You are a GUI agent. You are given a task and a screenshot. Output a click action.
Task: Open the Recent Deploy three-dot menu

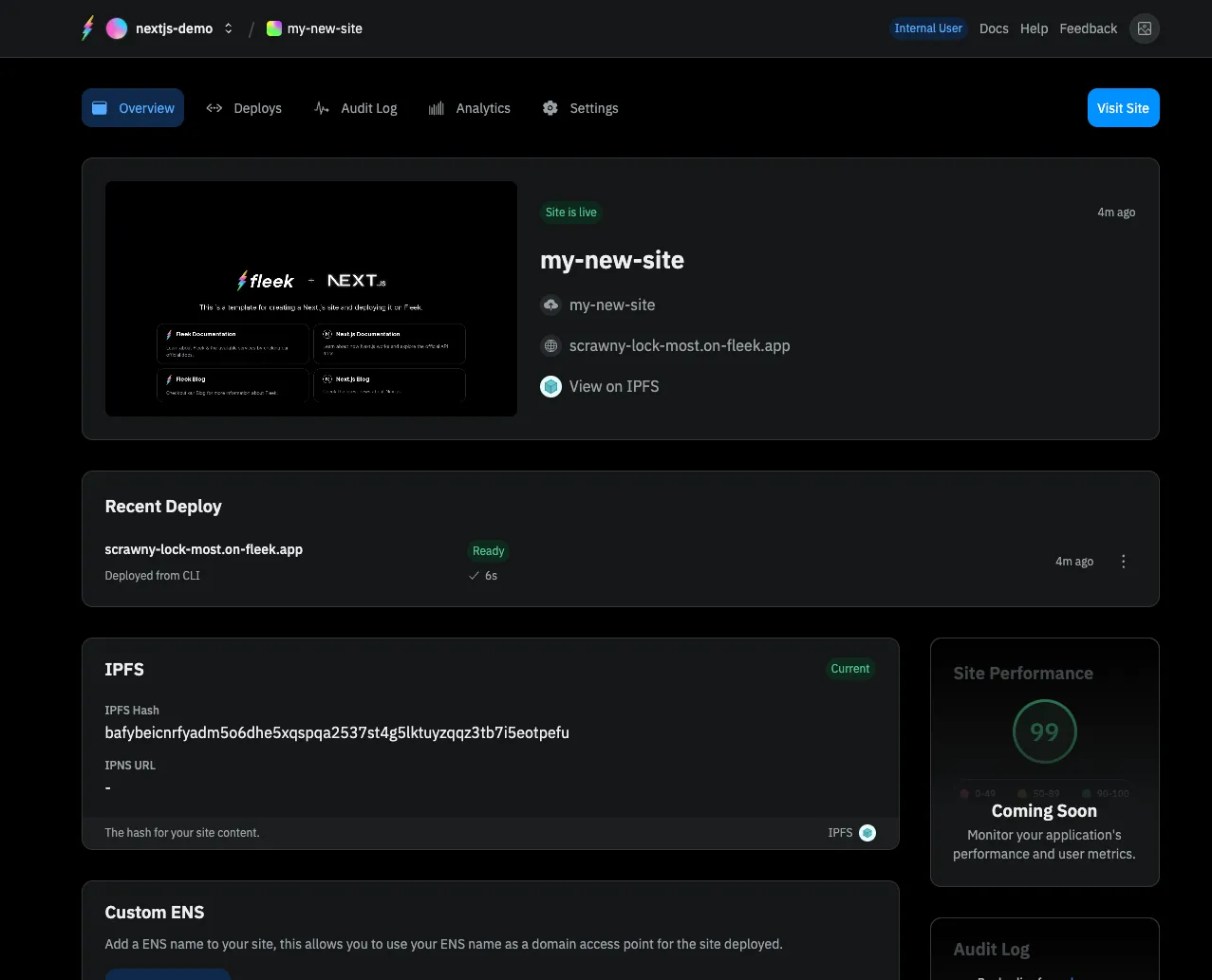(1124, 562)
